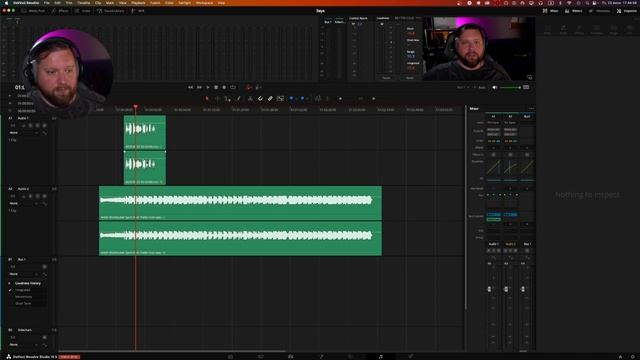Click the record transport button
Screen dimensions: 640x360
point(224,87)
